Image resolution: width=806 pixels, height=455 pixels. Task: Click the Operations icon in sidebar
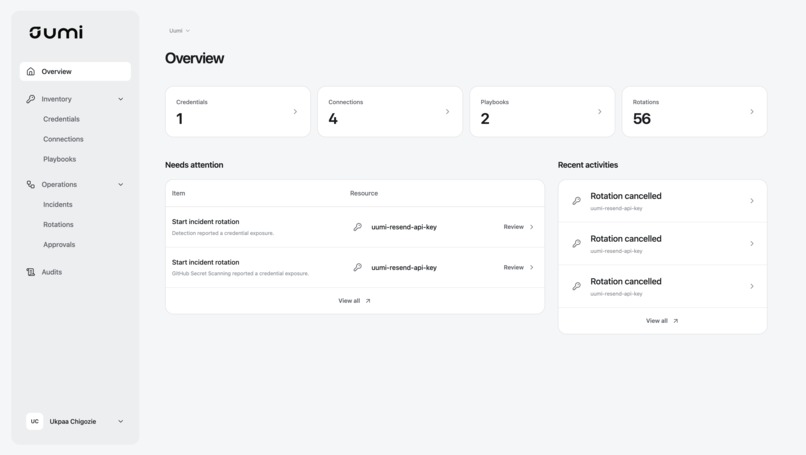click(x=31, y=184)
